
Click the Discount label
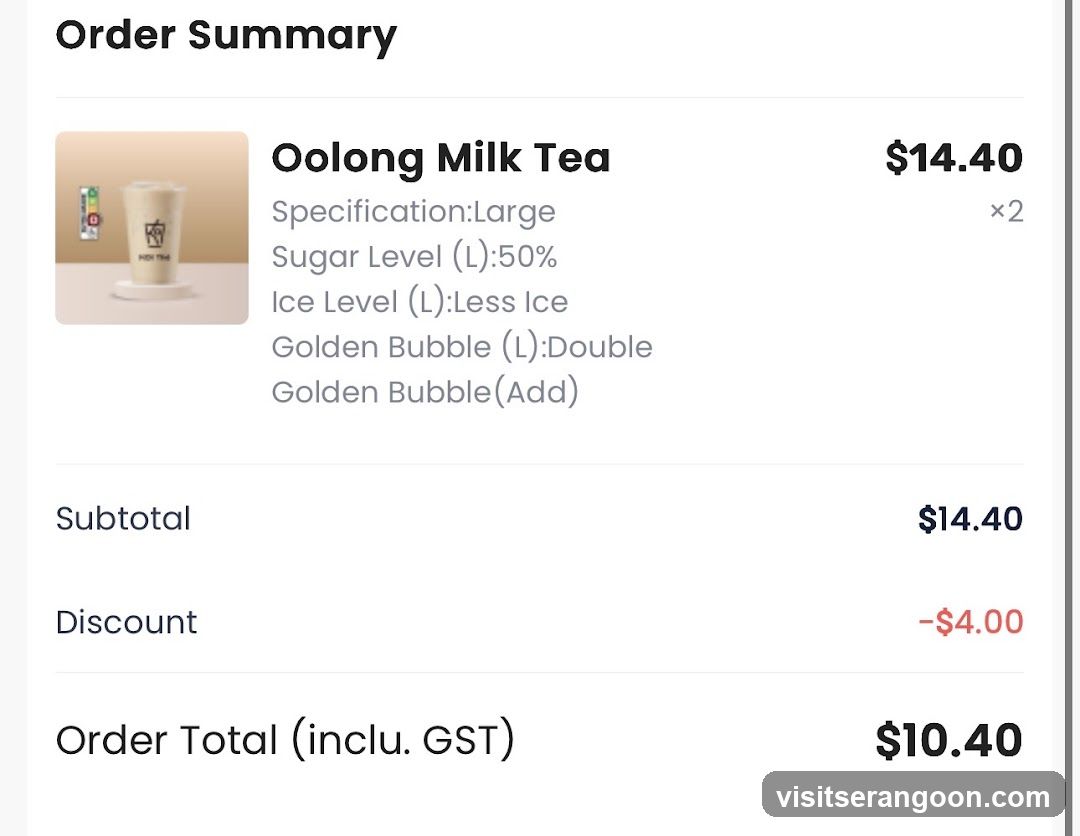pyautogui.click(x=126, y=622)
